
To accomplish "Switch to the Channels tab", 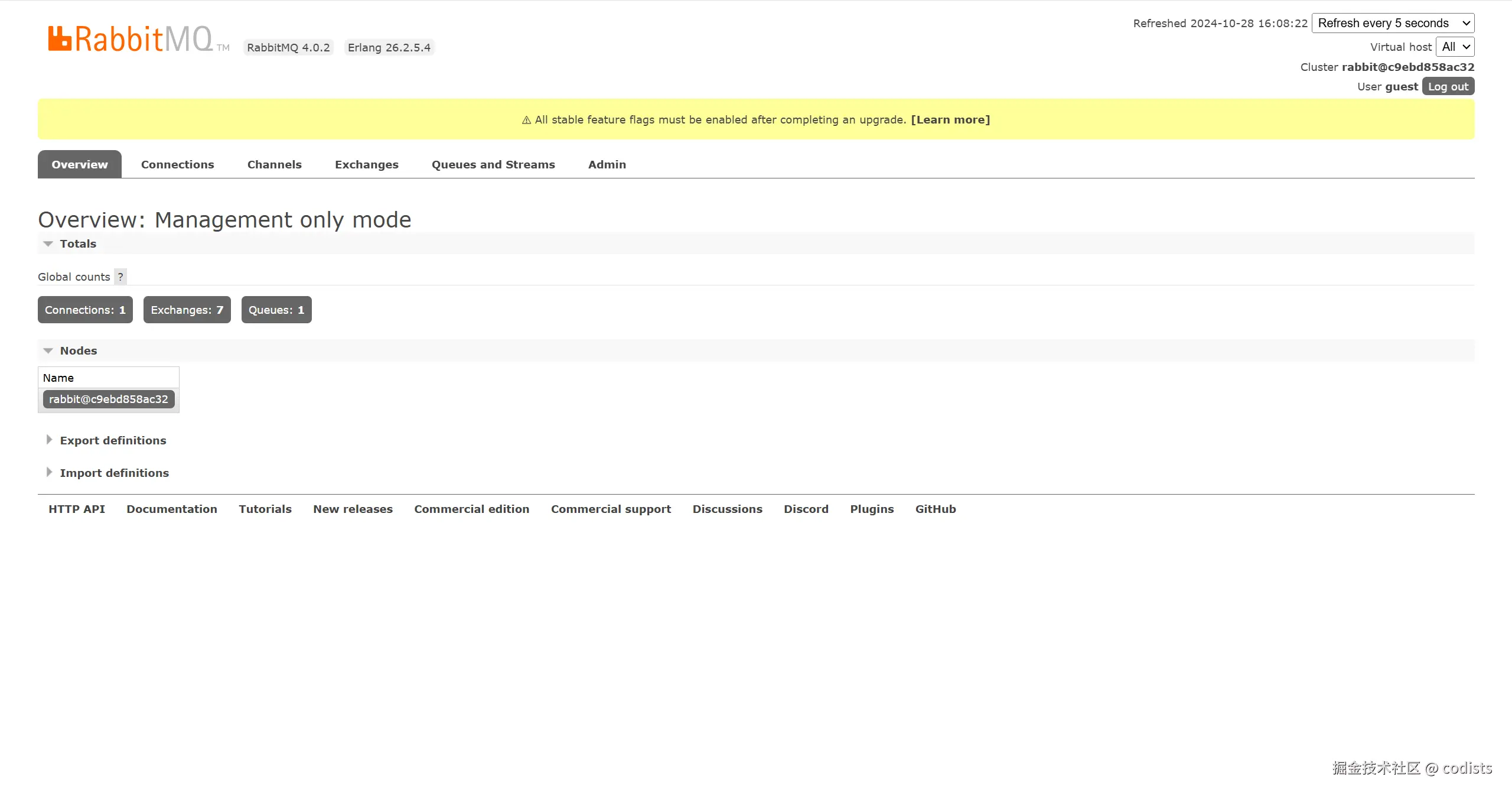I will (275, 164).
